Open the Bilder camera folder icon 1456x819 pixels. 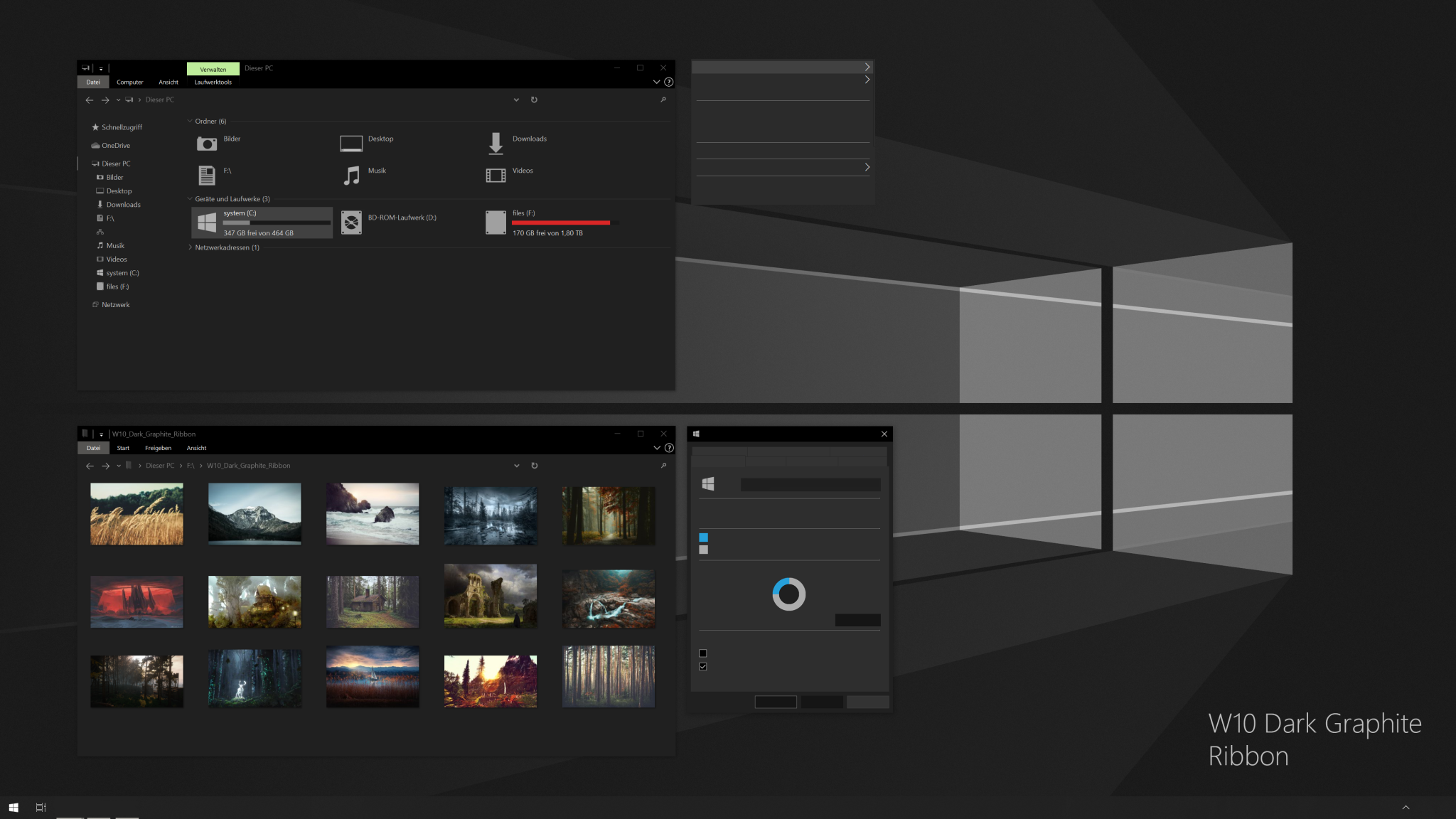[207, 144]
